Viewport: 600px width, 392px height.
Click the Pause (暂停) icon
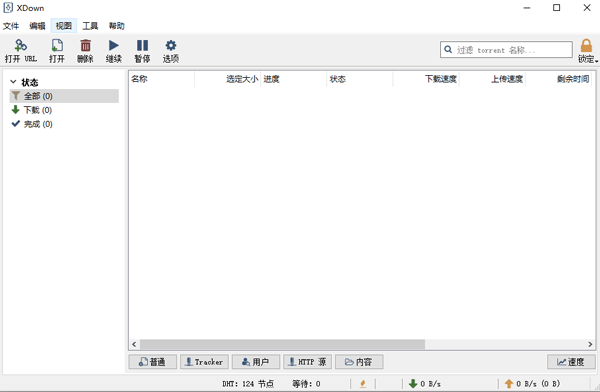(x=142, y=46)
